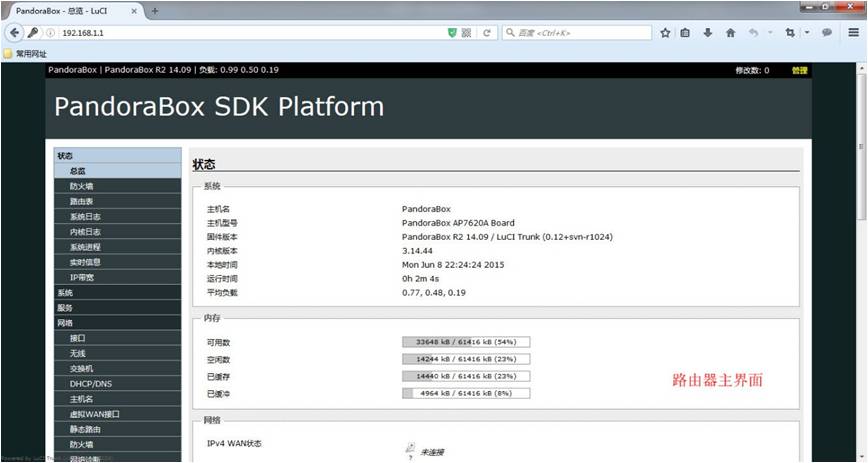Click the chat bubble icon in toolbar
The image size is (868, 463).
[827, 33]
